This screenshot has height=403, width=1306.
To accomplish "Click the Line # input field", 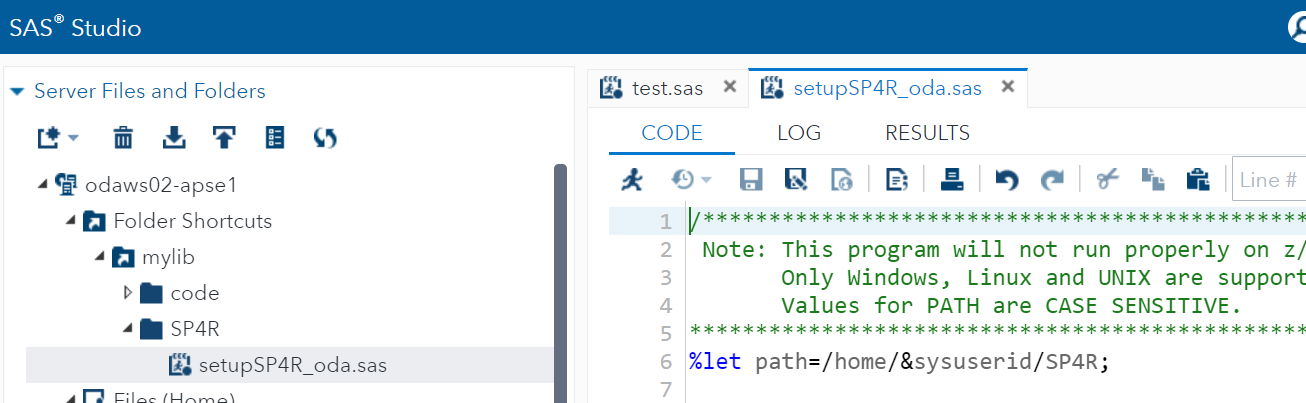I will tap(1268, 180).
